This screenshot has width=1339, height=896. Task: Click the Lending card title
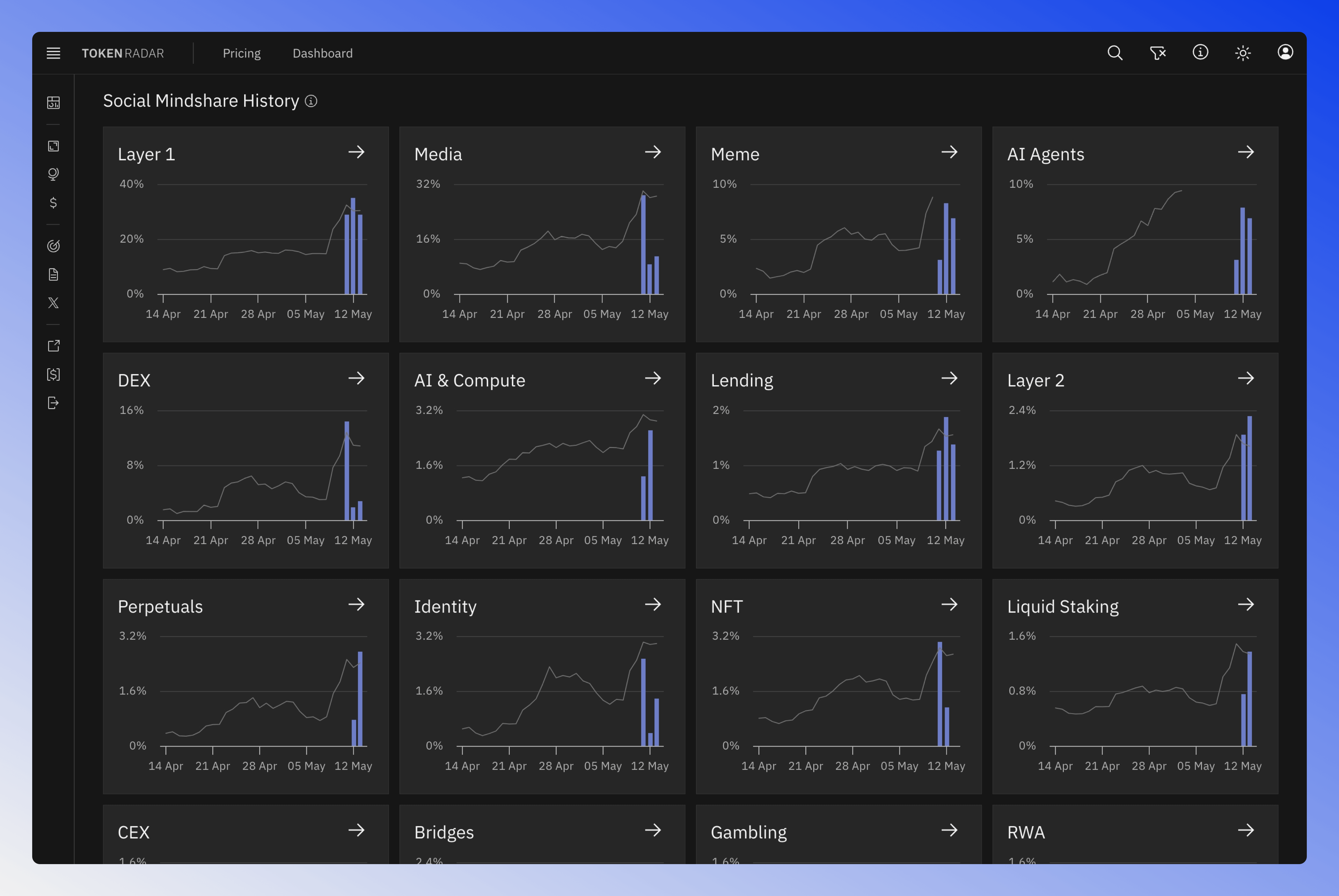pyautogui.click(x=742, y=381)
